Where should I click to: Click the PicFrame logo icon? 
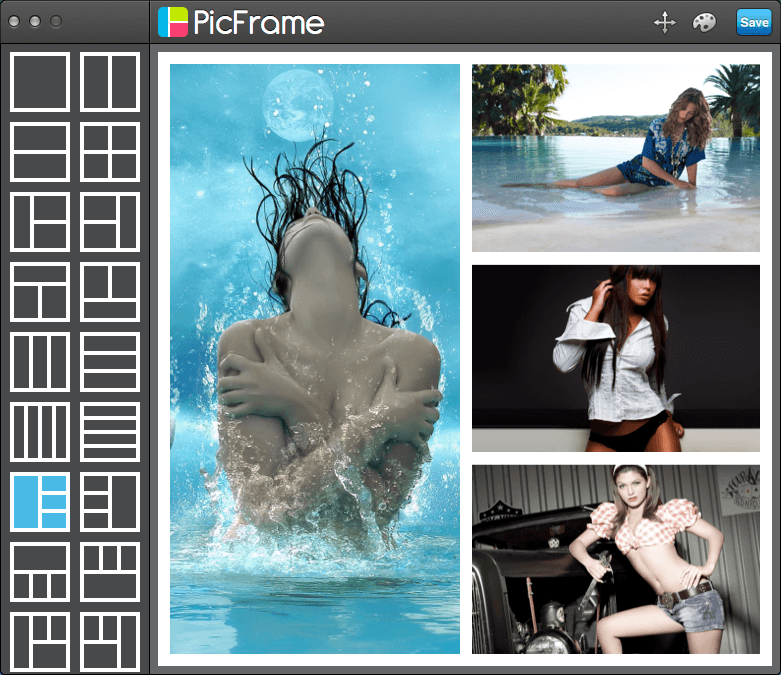click(x=173, y=22)
